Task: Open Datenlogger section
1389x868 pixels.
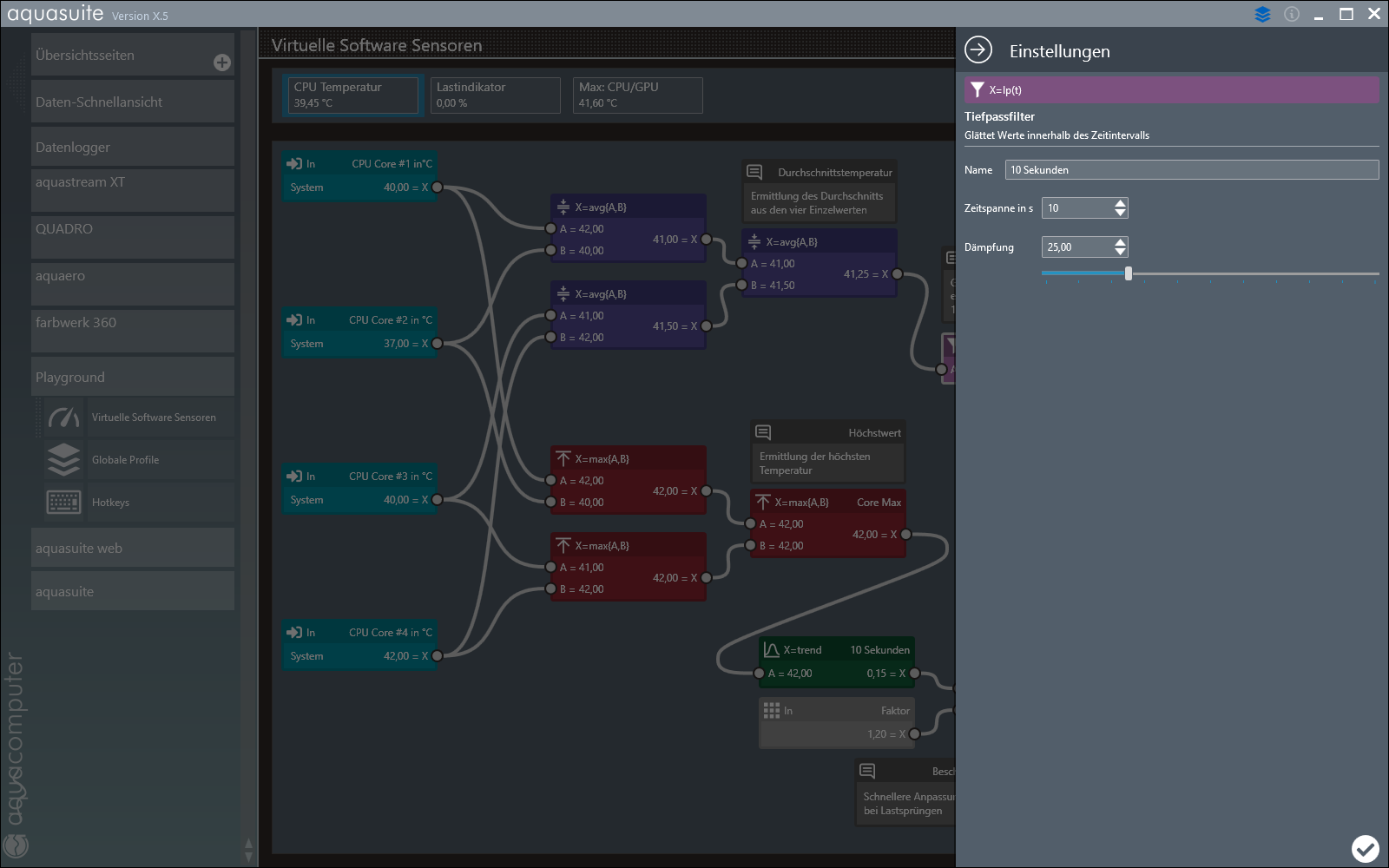Action: coord(133,147)
